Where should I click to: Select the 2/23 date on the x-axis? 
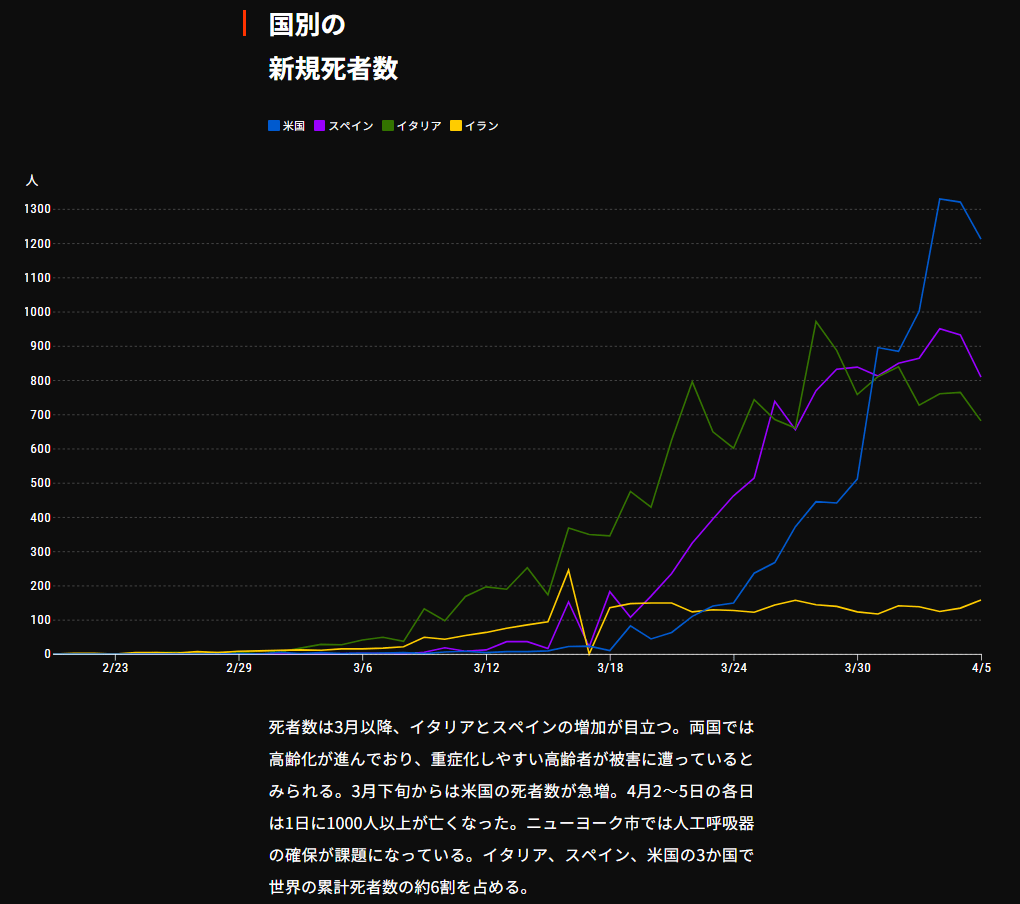[115, 667]
